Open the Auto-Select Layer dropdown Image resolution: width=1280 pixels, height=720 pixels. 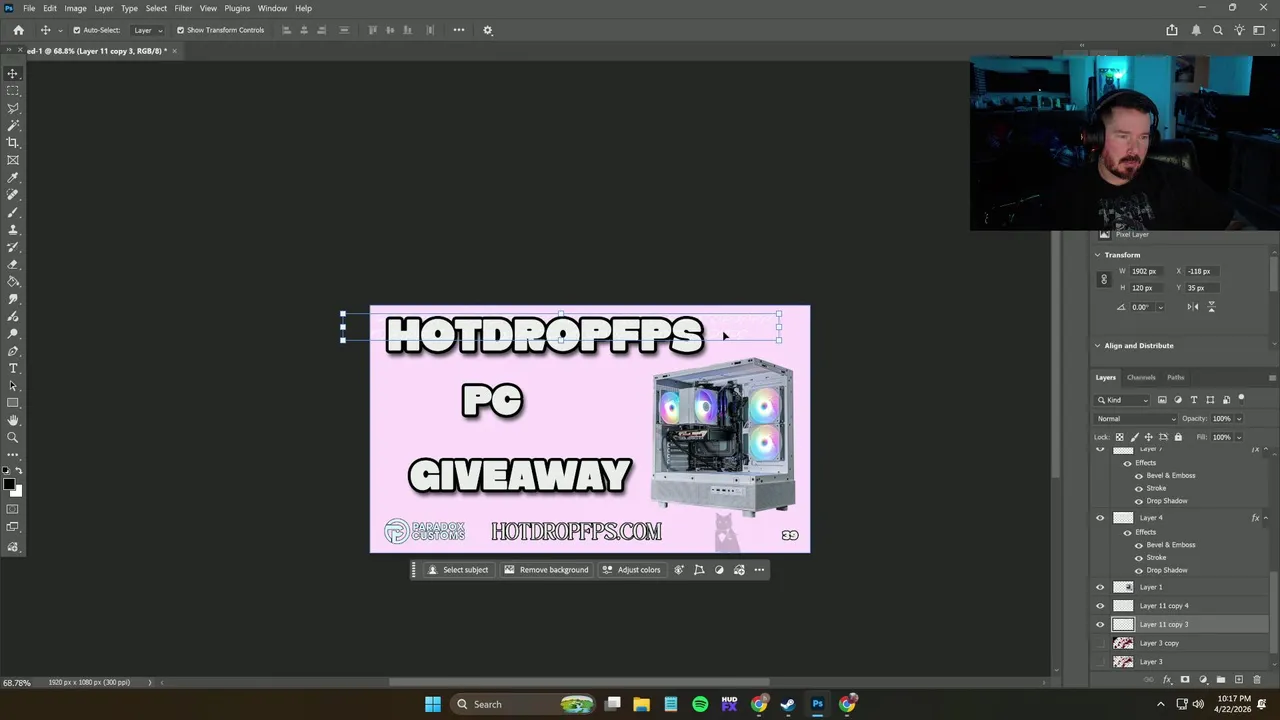coord(148,30)
